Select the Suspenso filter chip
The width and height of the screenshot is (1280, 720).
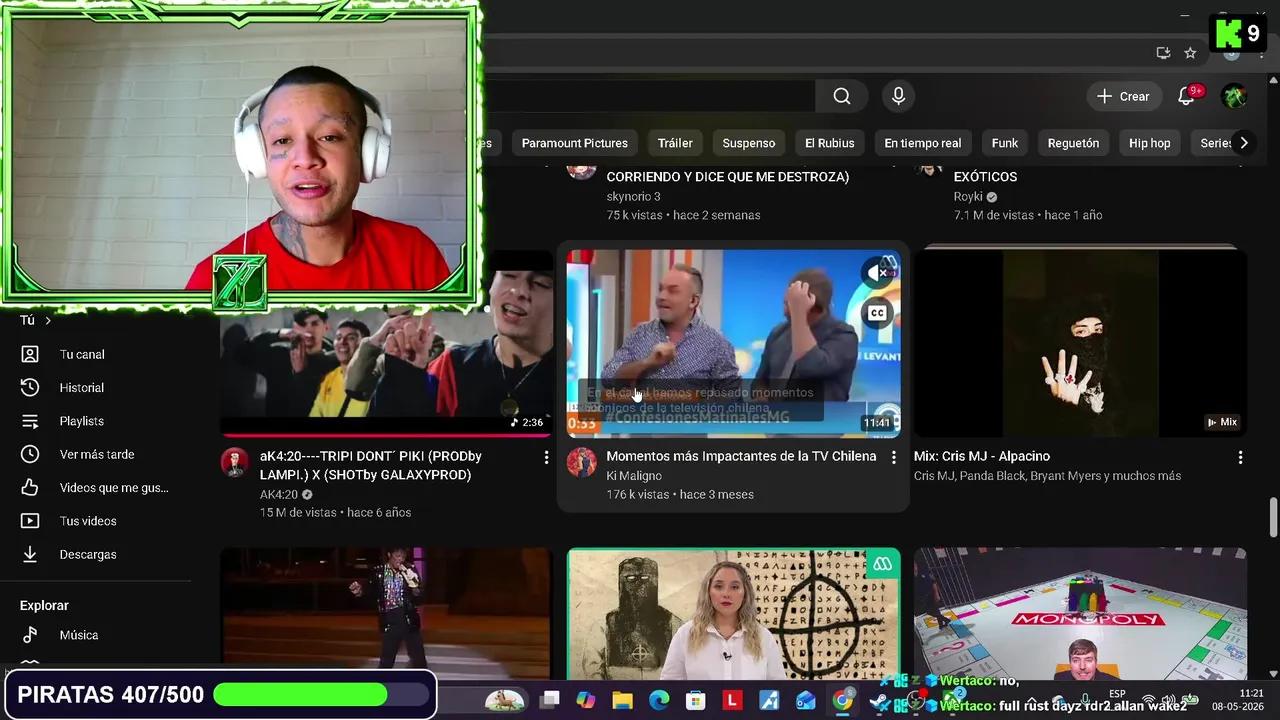(749, 143)
